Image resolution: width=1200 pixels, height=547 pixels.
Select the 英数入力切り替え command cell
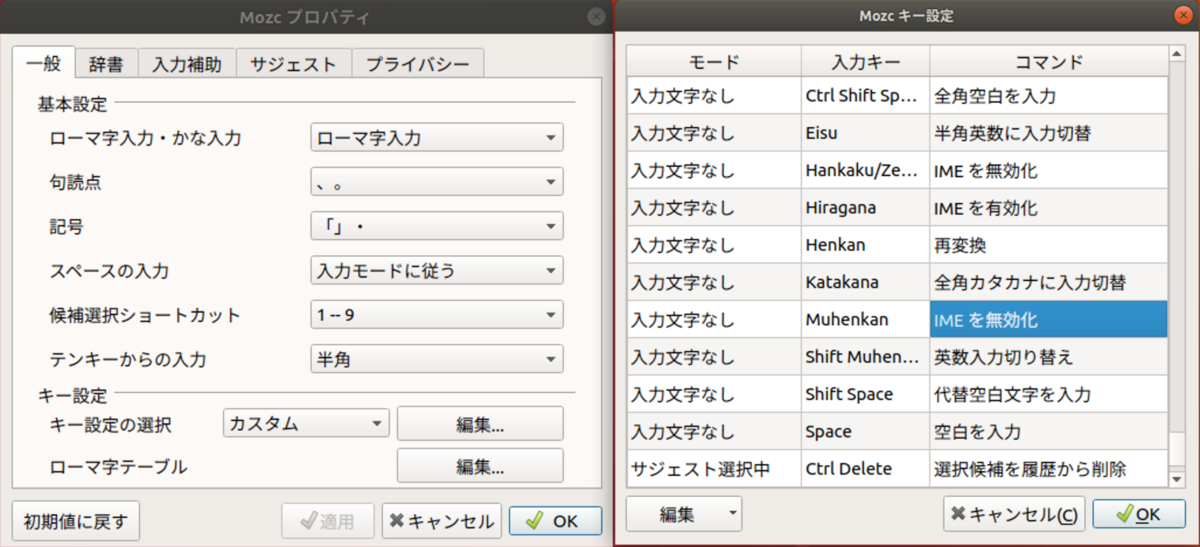(1048, 357)
